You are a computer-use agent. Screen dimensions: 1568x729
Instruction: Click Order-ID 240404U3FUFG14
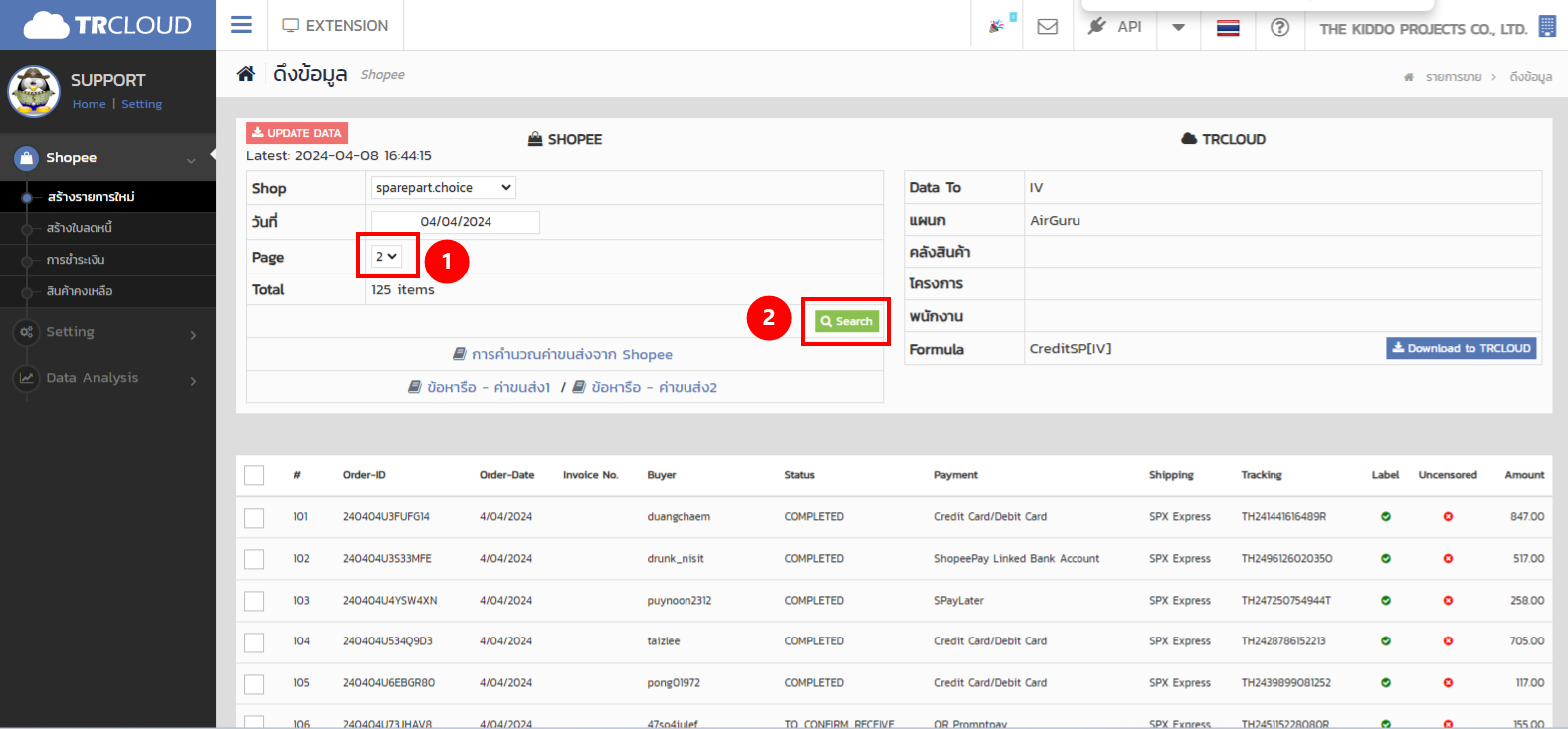coord(386,517)
